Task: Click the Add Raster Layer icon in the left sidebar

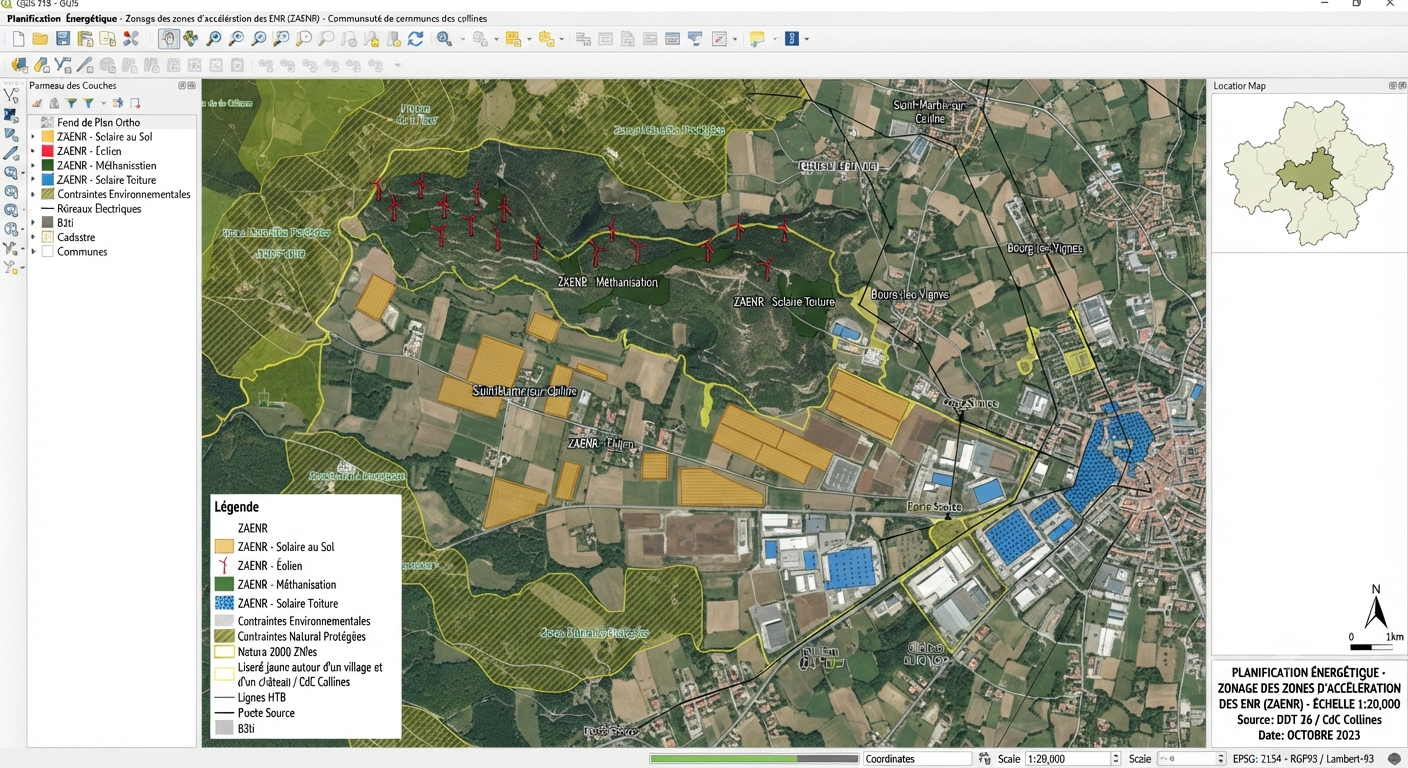Action: coord(11,115)
